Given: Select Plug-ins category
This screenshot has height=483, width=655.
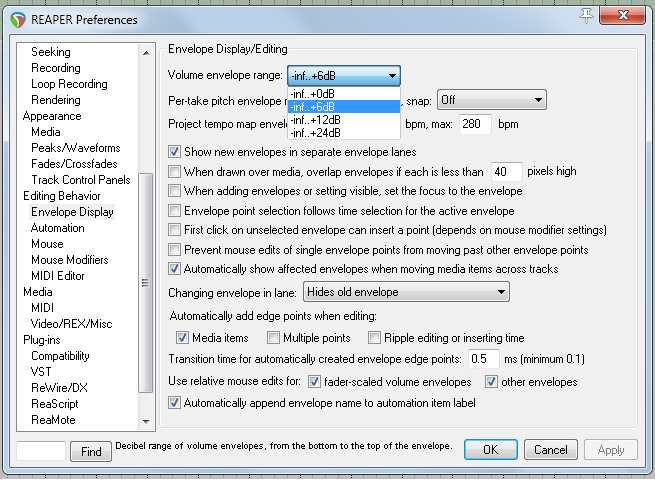Looking at the screenshot, I should (42, 340).
